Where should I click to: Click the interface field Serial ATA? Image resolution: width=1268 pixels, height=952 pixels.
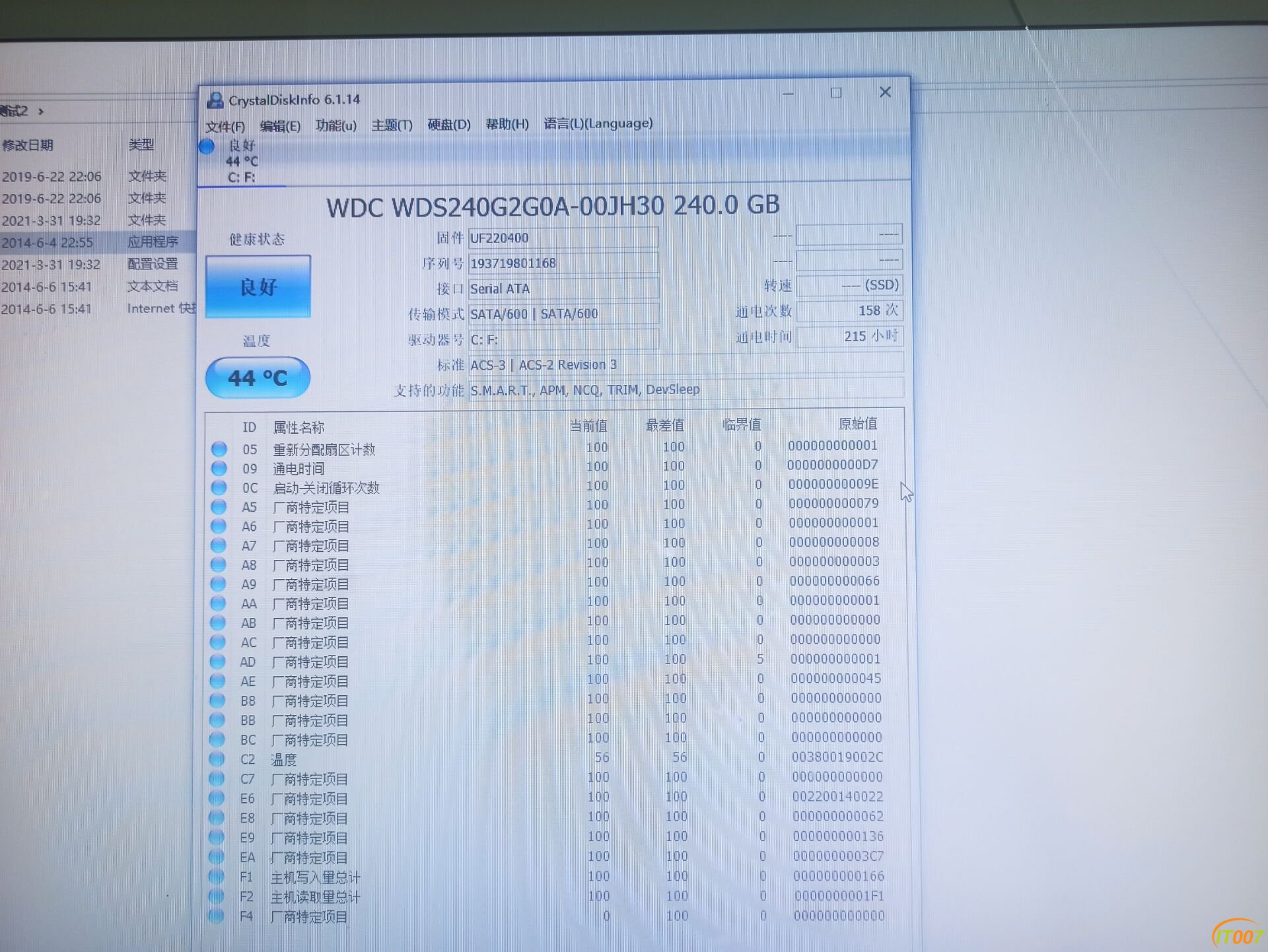pyautogui.click(x=563, y=289)
